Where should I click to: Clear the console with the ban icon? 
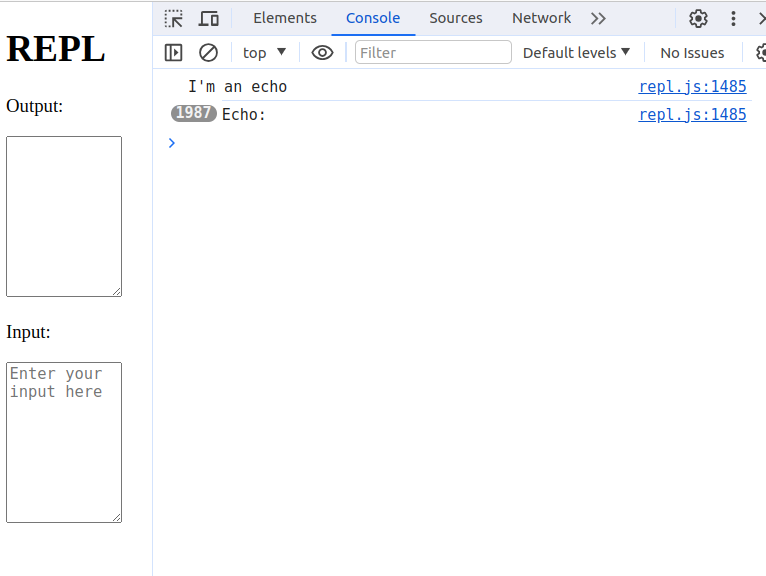(208, 52)
